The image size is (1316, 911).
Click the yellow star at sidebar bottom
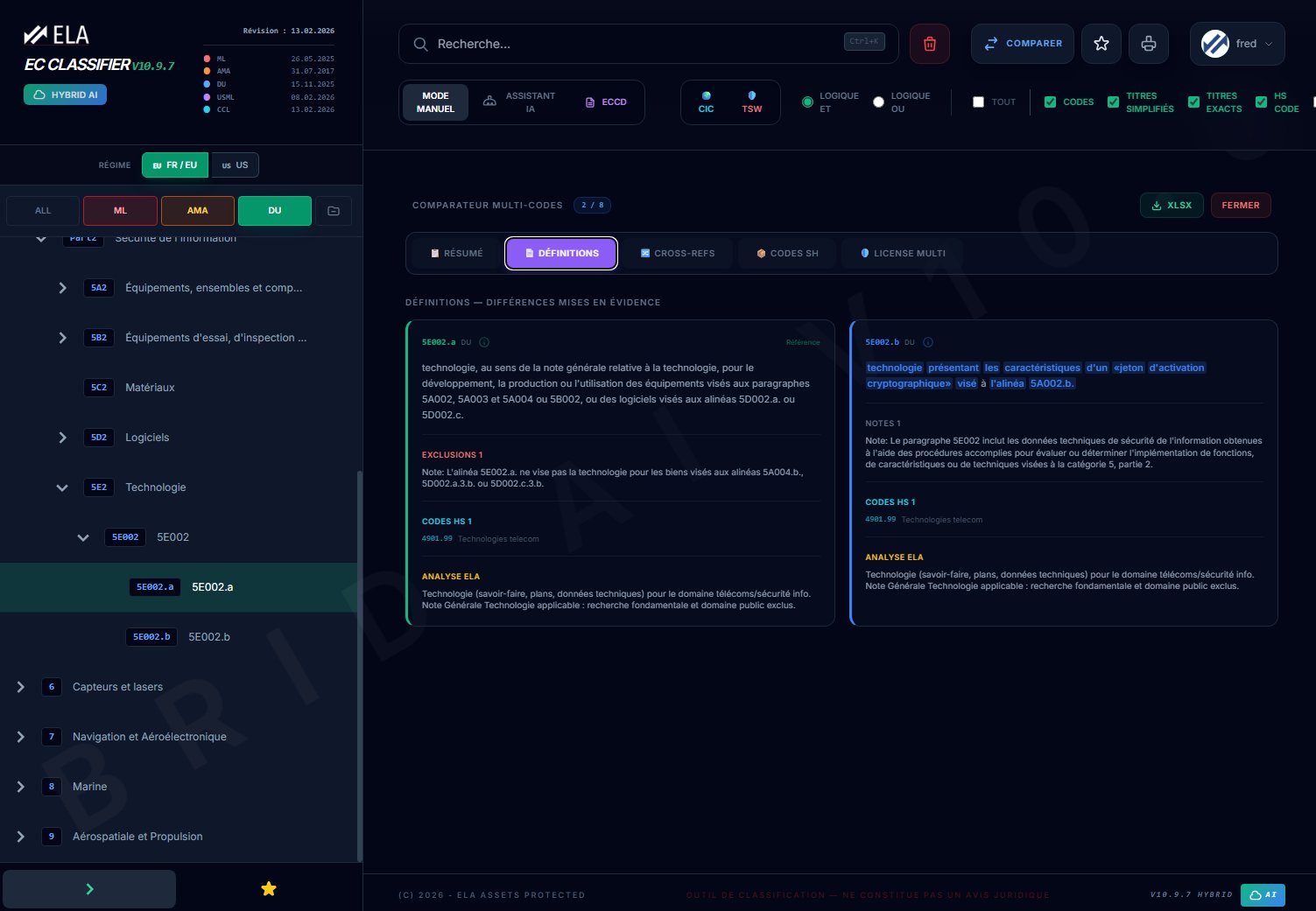pos(269,889)
